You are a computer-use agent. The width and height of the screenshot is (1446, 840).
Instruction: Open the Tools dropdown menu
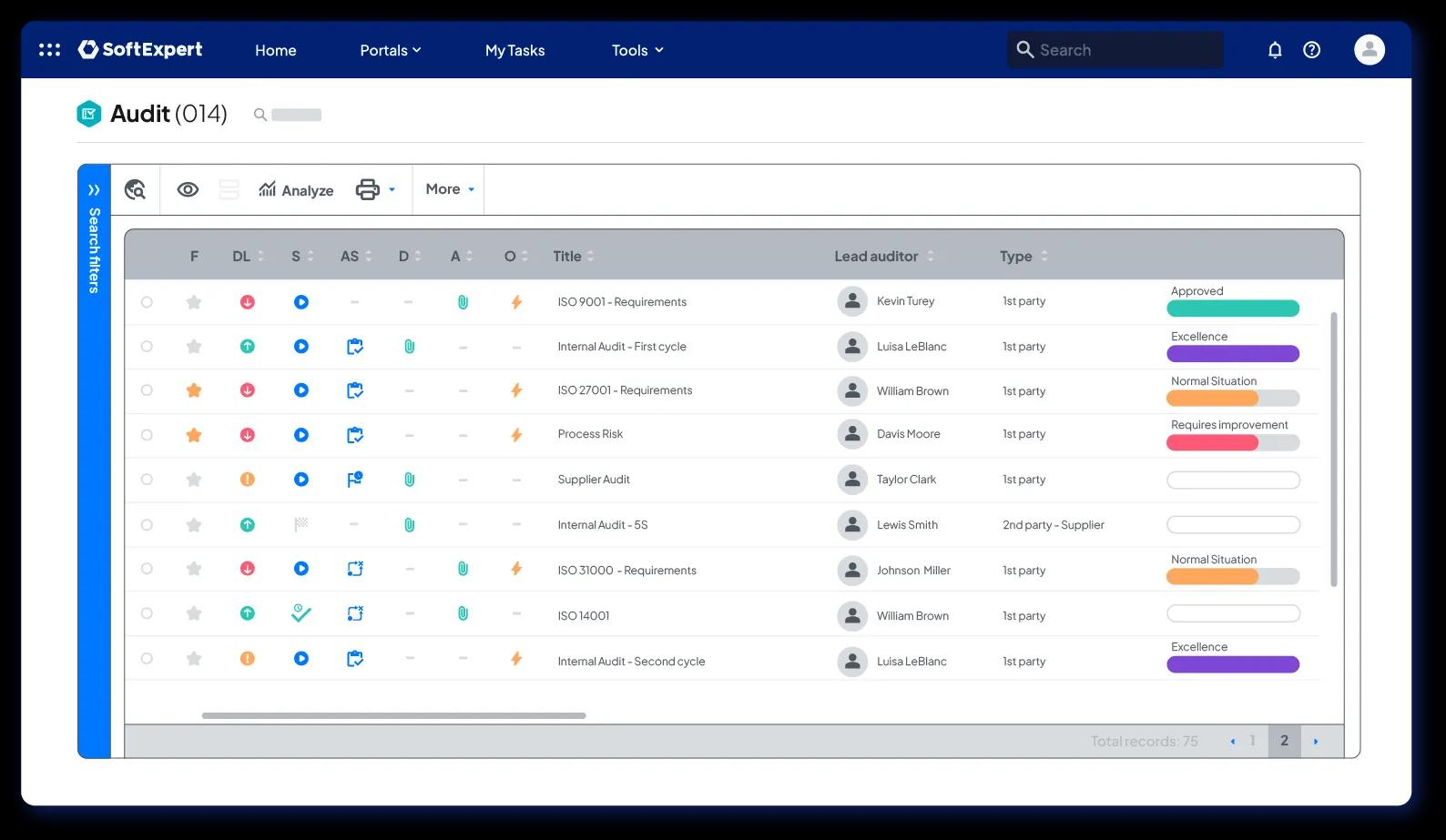[x=637, y=50]
